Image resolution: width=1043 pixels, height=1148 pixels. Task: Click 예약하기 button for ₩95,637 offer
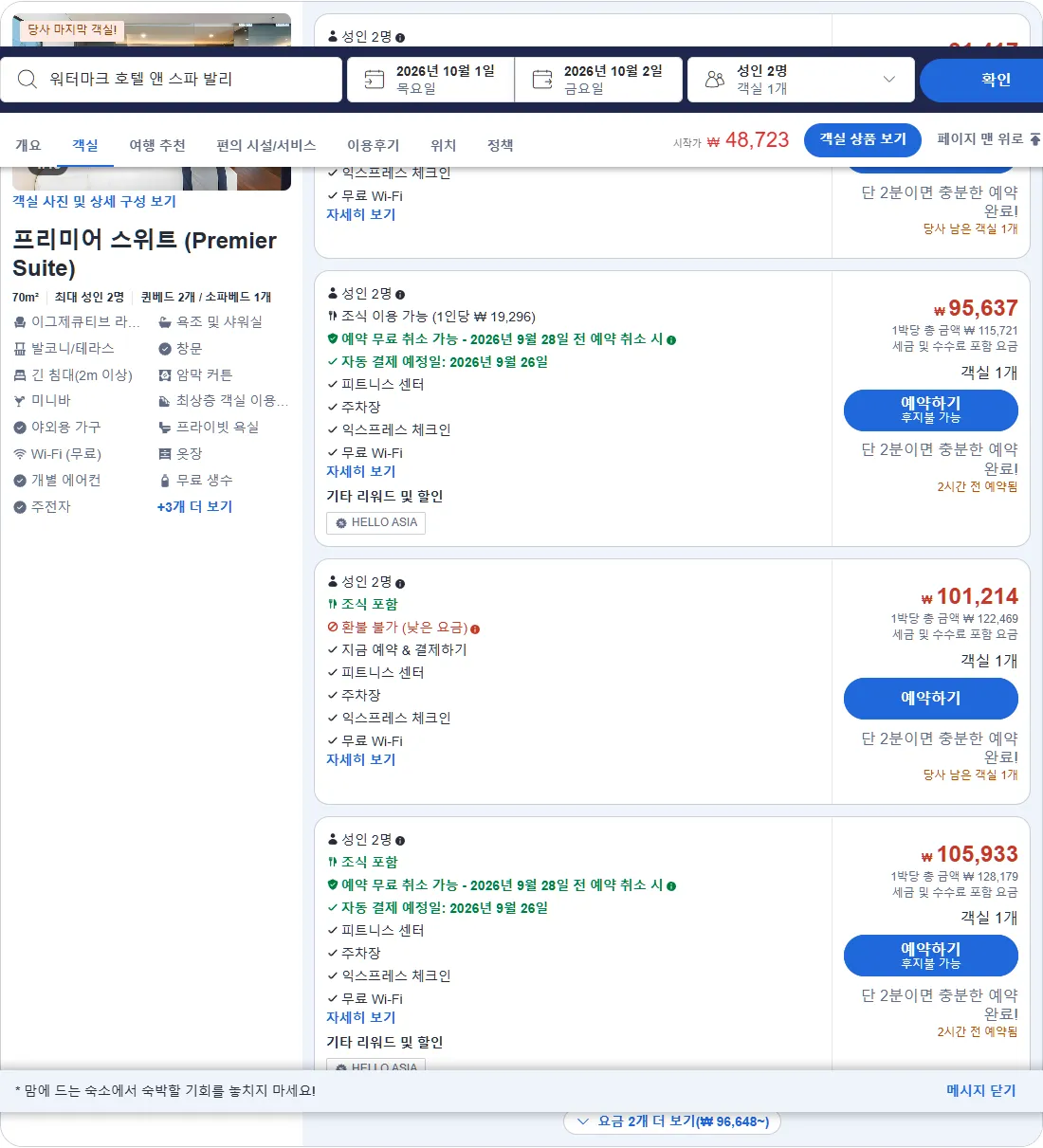click(x=931, y=410)
